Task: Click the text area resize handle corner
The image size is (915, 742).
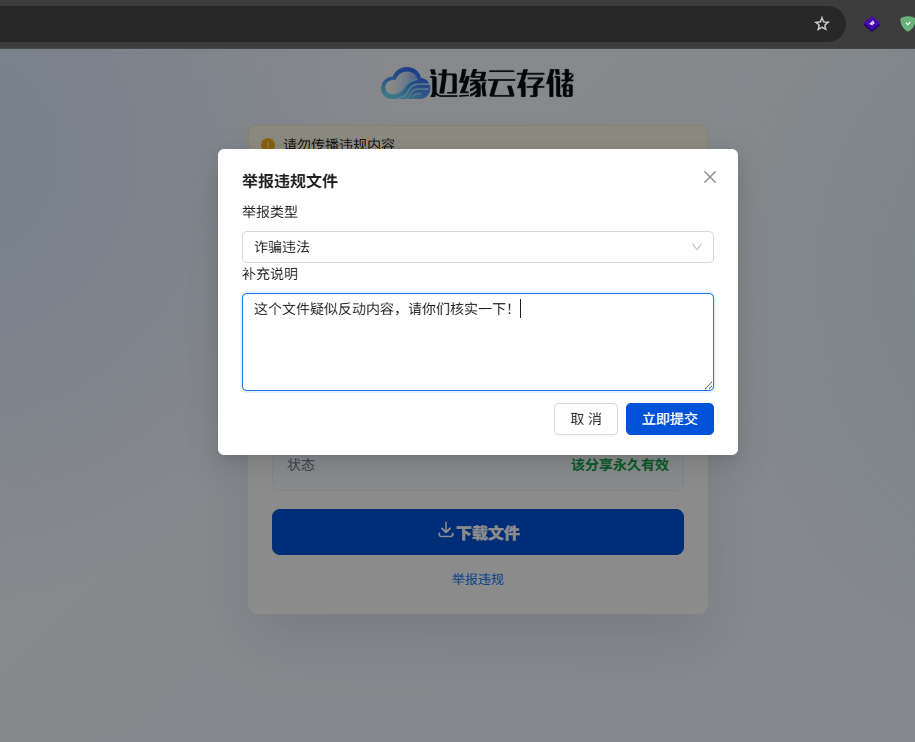Action: (708, 385)
